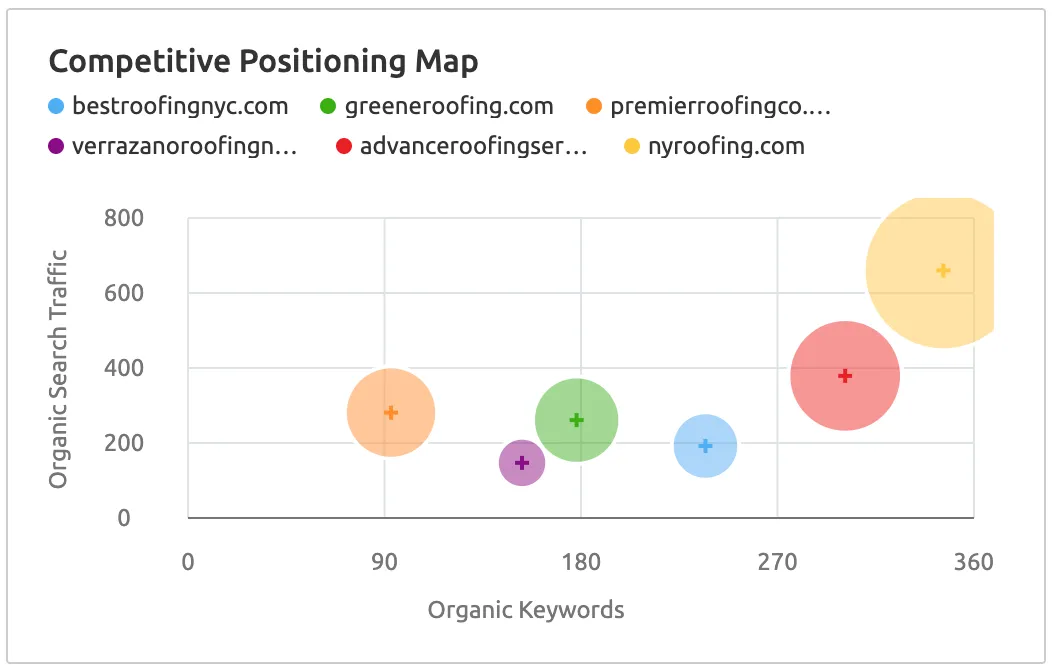Click the light blue bestroofingnyc bubble

[x=705, y=446]
